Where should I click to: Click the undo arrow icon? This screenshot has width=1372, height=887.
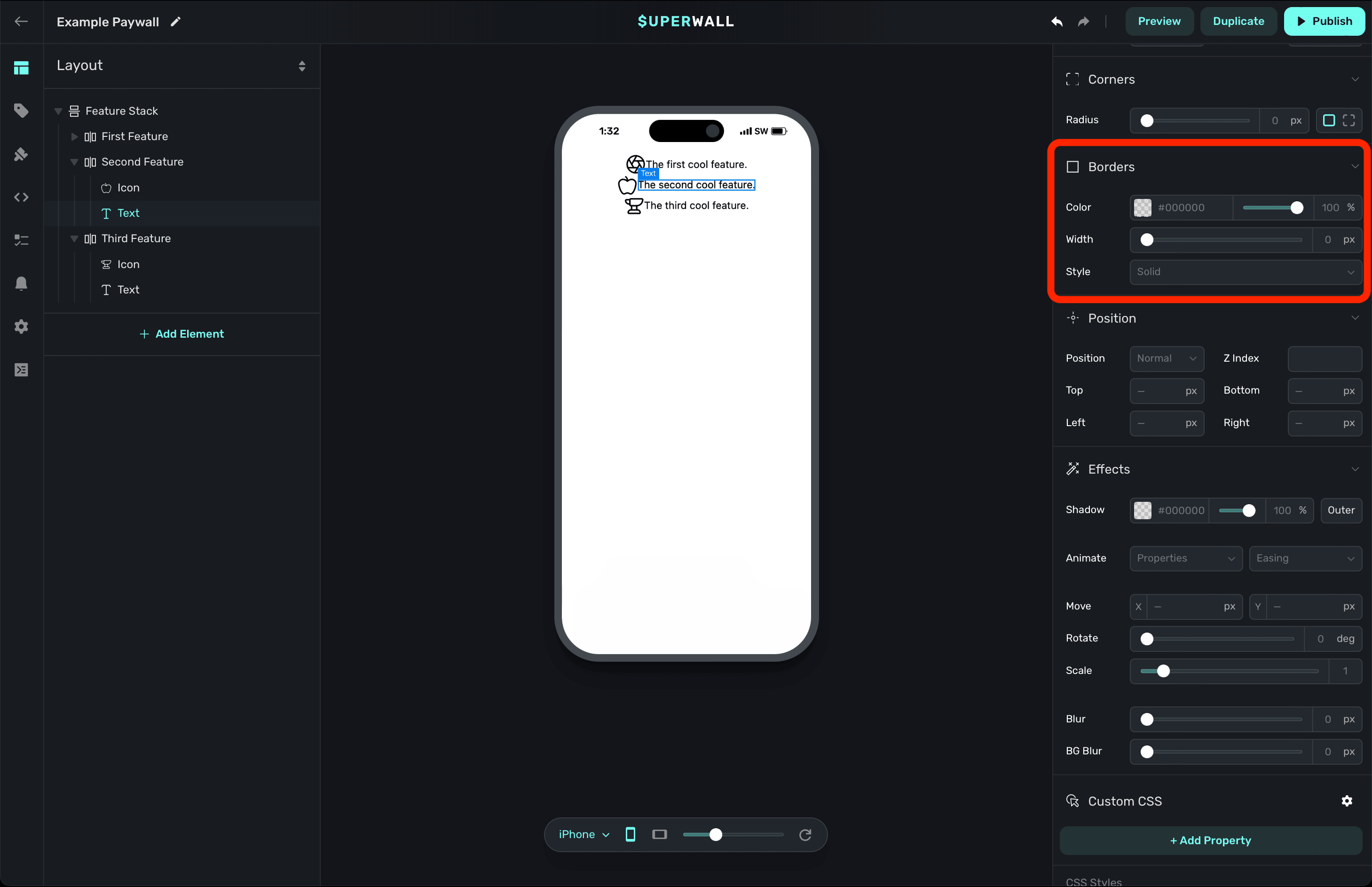[1057, 21]
